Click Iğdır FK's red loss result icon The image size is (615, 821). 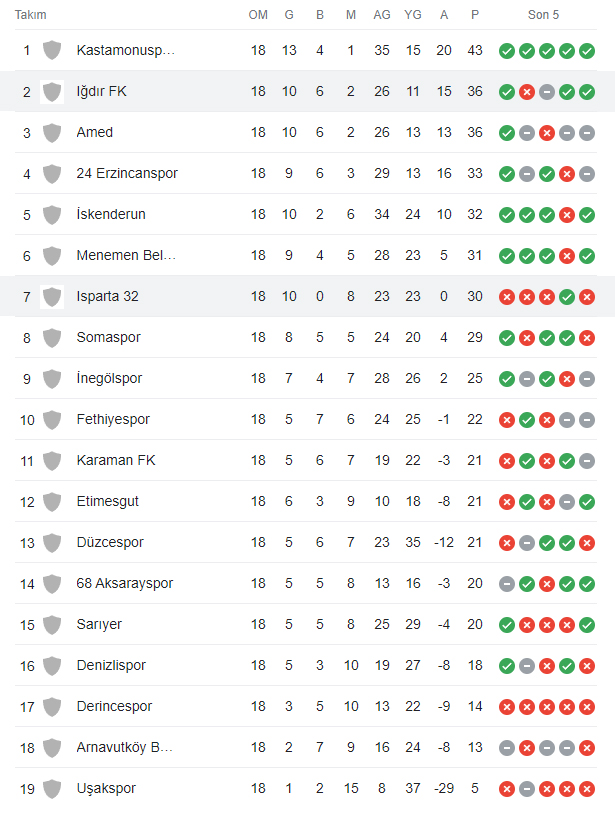point(527,92)
